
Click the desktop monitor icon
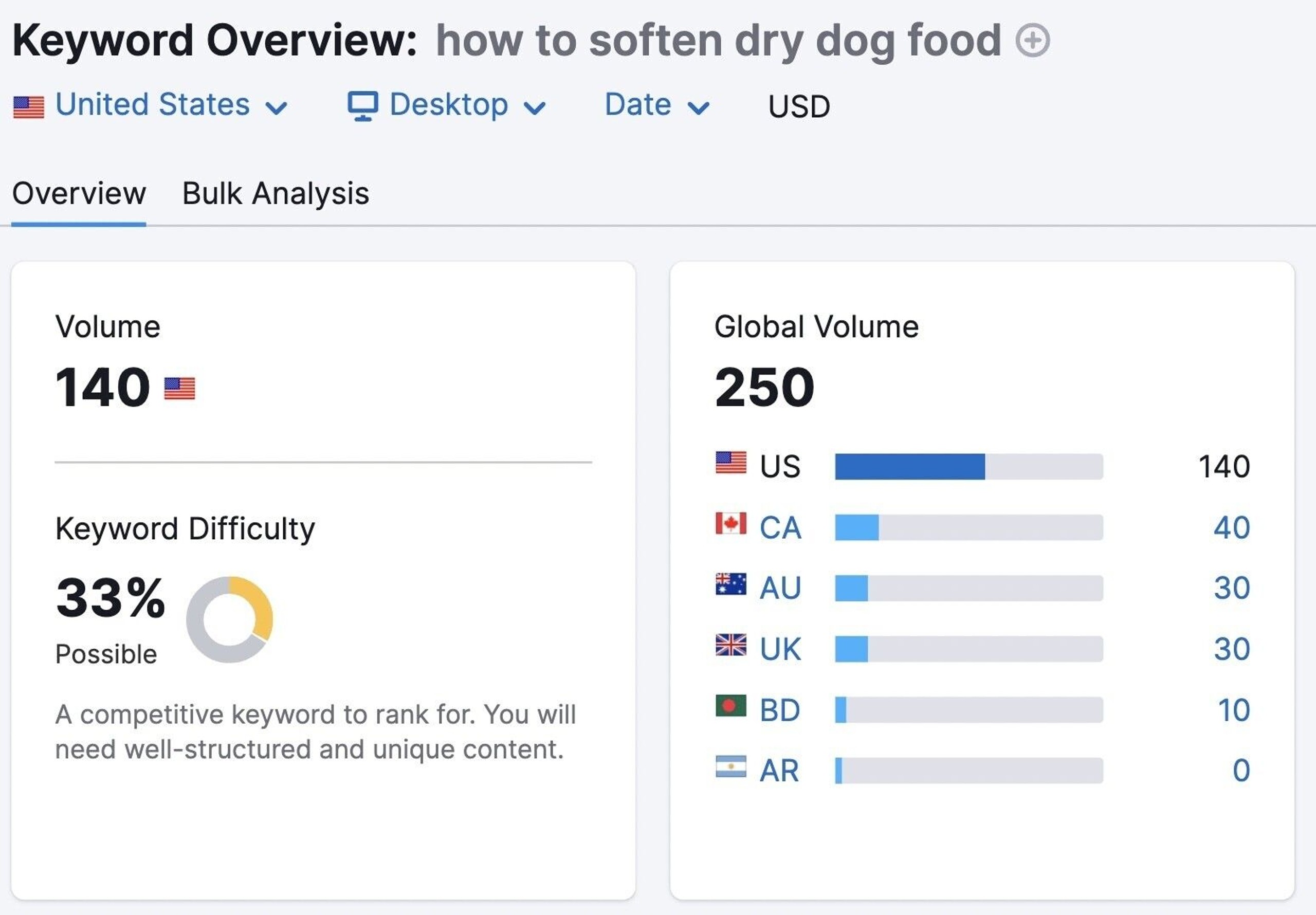(x=363, y=106)
